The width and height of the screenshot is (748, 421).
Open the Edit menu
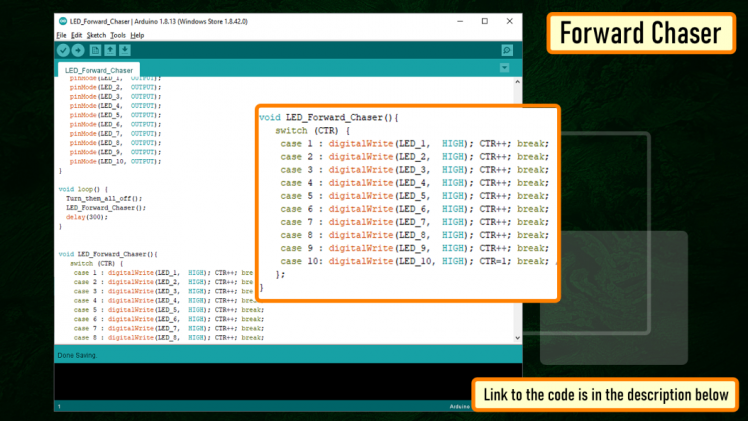point(77,35)
